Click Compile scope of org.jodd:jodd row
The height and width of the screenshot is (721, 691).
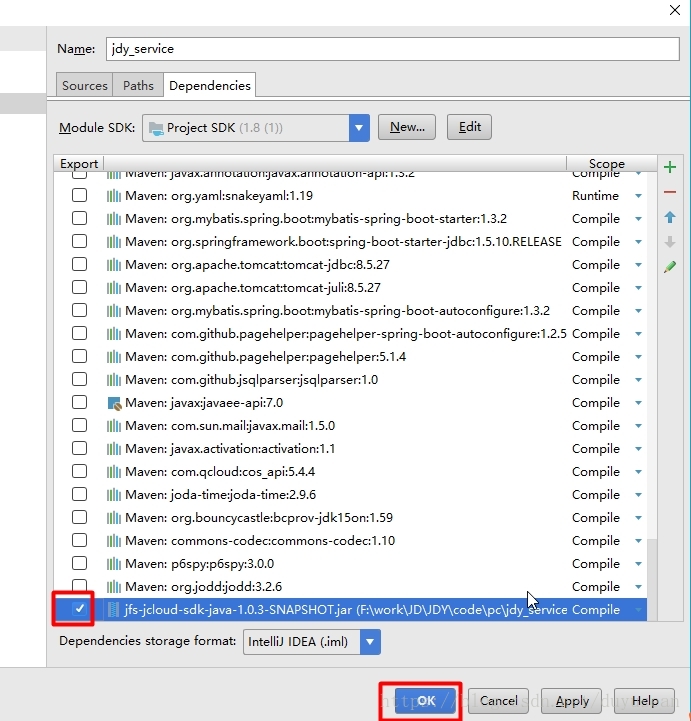click(596, 587)
